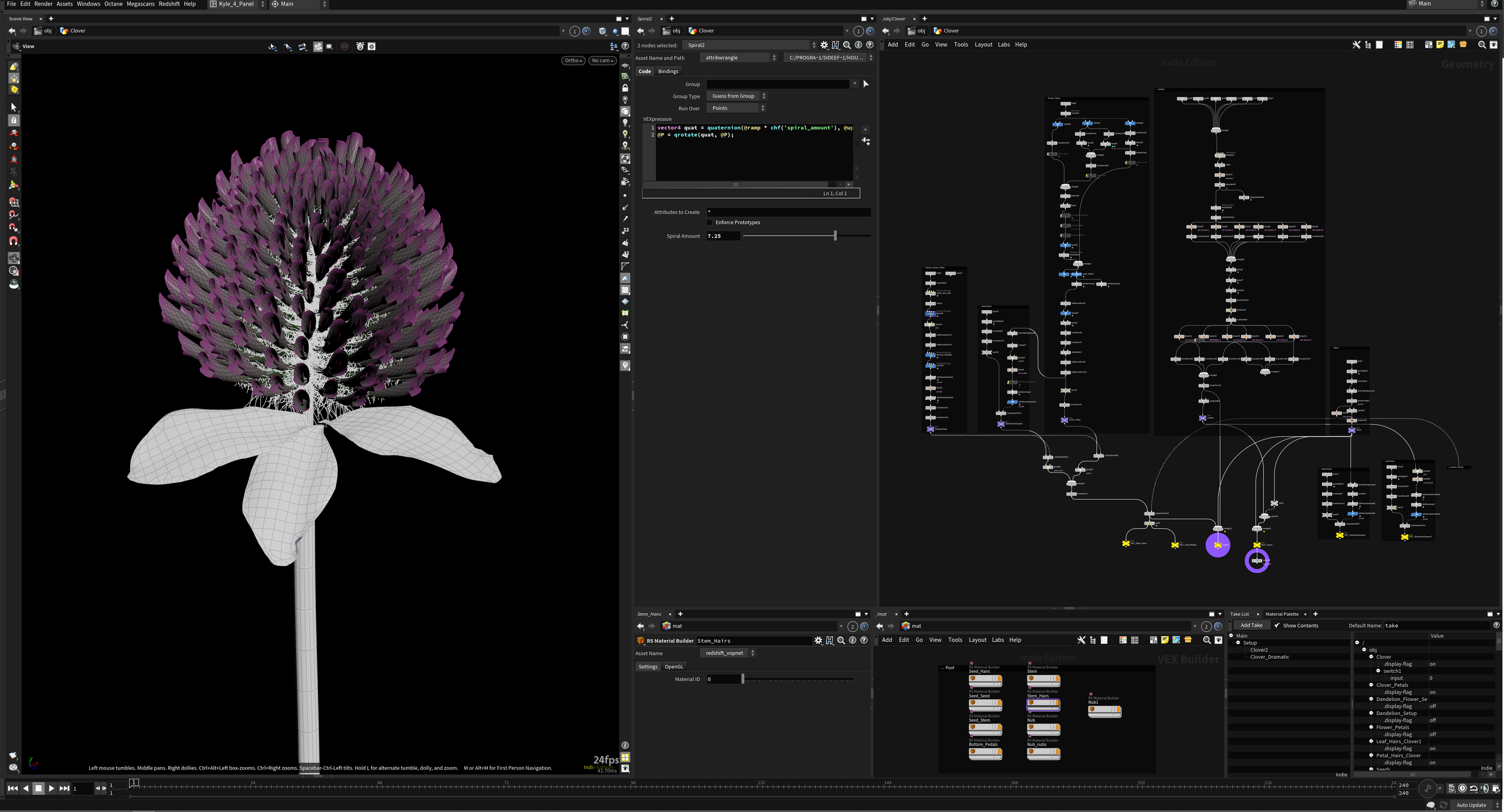Click the help icon in Spiral2 parameter pane

click(x=870, y=45)
